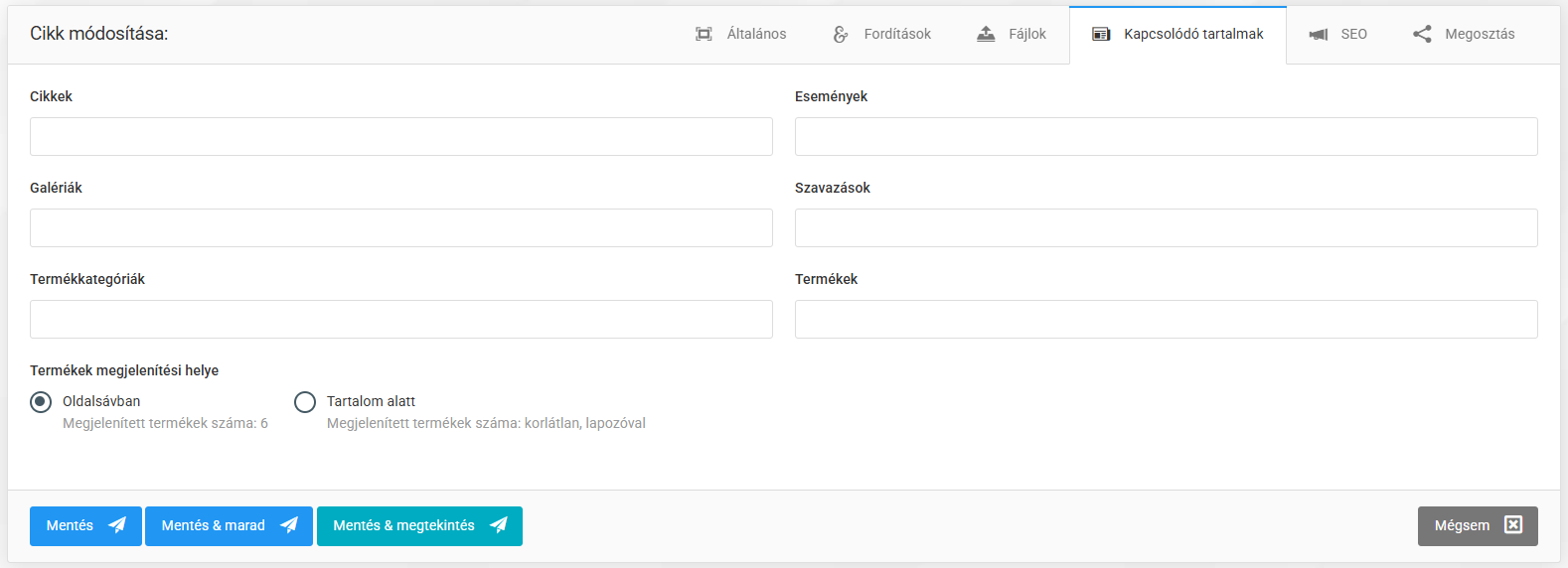Switch to the Fordítások tab
The image size is (1568, 568).
[x=896, y=34]
